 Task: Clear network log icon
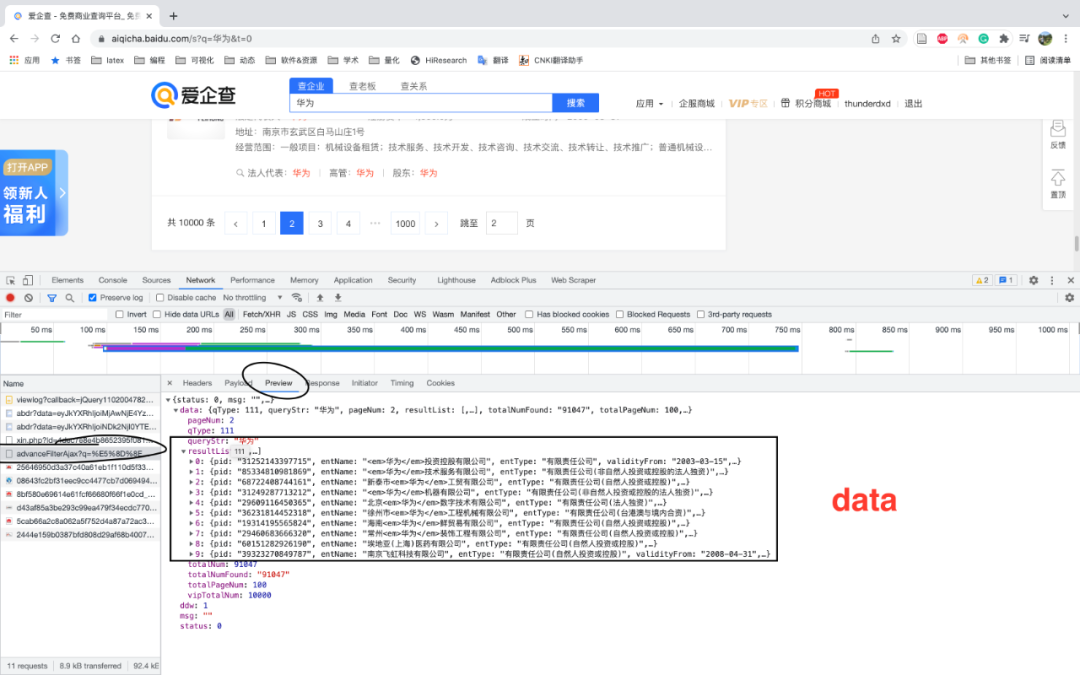tap(28, 298)
